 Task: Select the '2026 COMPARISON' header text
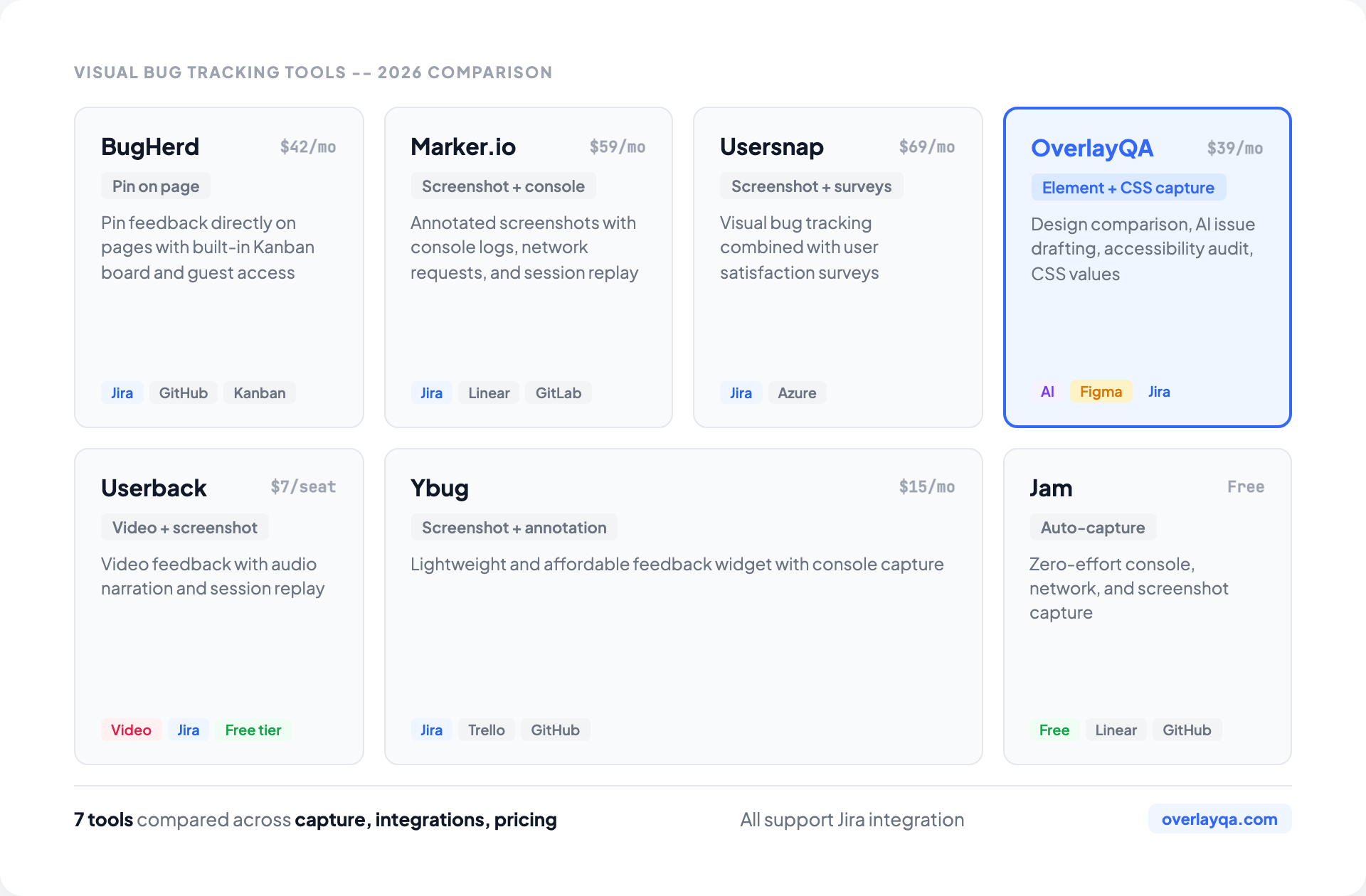click(x=465, y=72)
